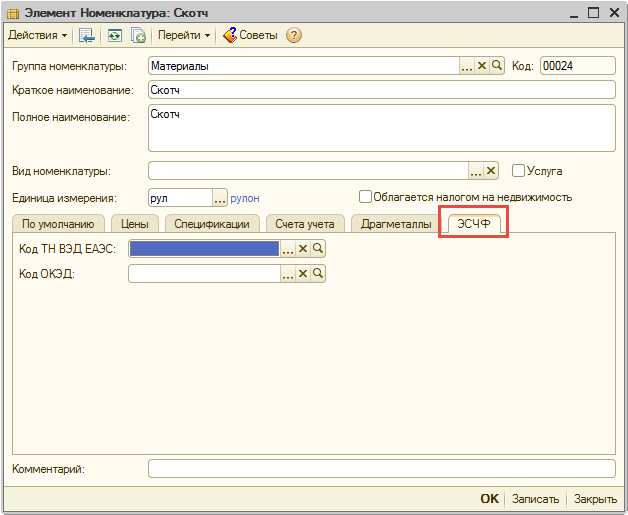Click the help question mark icon
The width and height of the screenshot is (628, 515).
click(x=294, y=35)
